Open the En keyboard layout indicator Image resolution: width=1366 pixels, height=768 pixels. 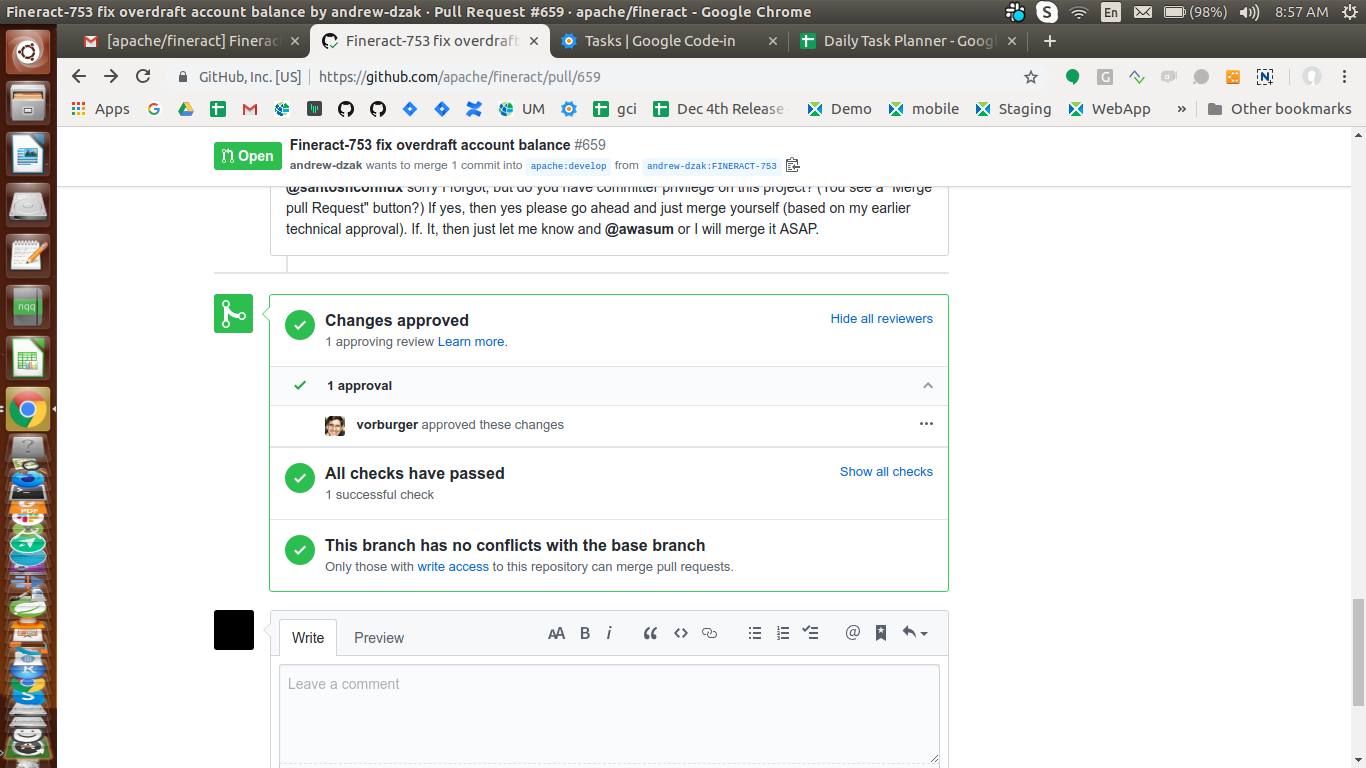pos(1111,12)
